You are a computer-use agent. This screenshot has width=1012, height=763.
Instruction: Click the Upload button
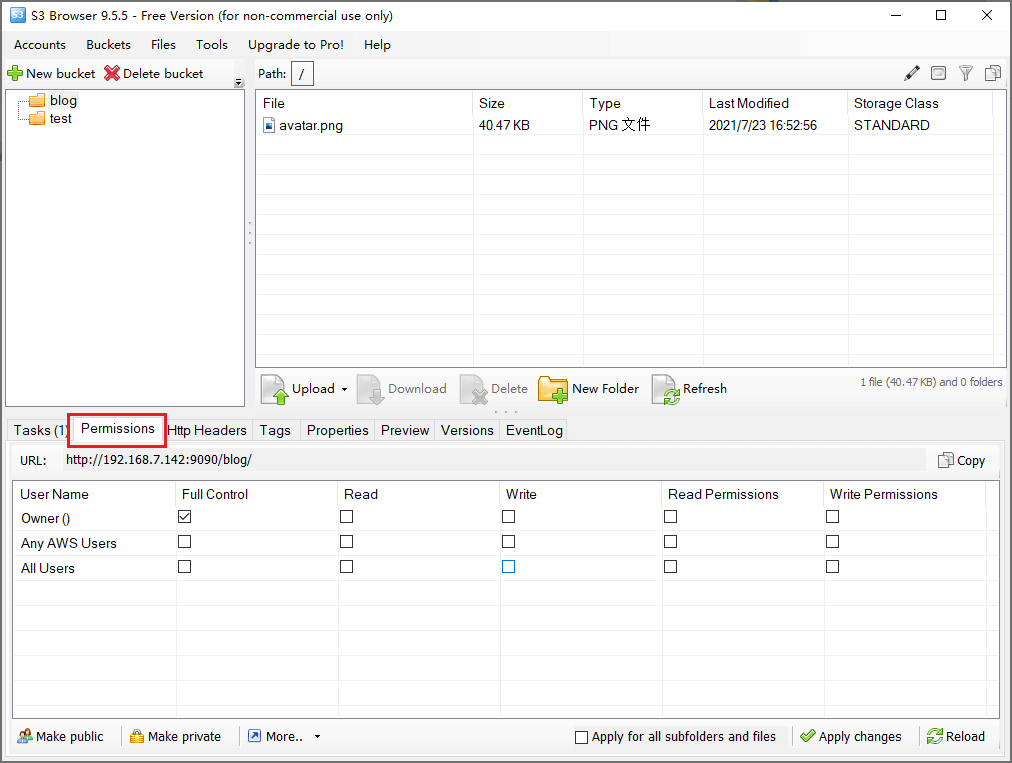click(x=298, y=389)
